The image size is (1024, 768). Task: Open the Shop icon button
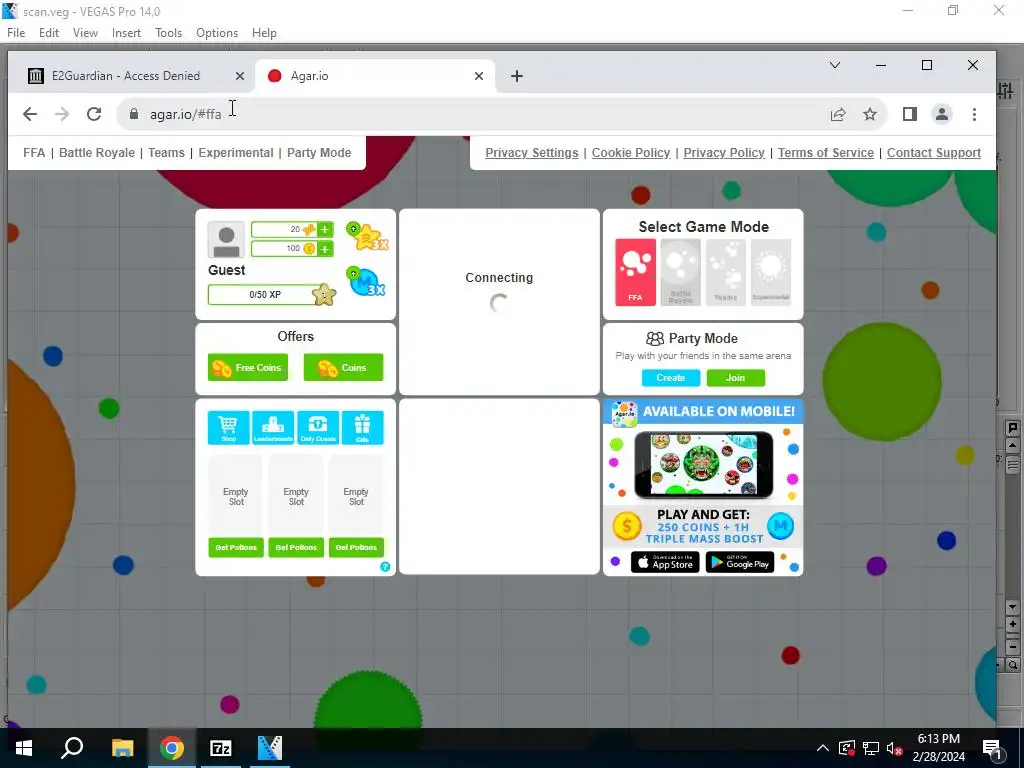click(x=229, y=427)
